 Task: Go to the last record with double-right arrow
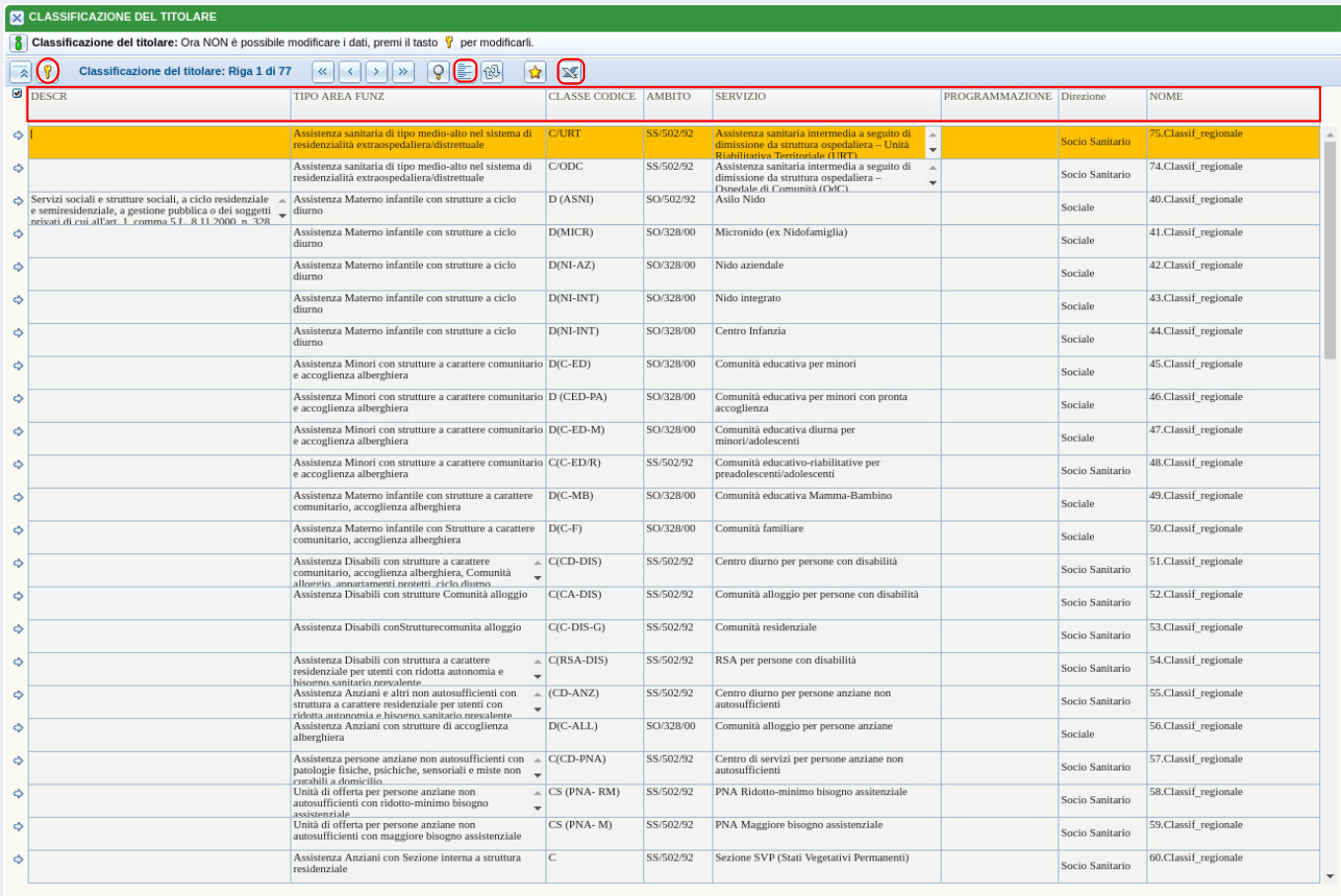click(x=402, y=71)
